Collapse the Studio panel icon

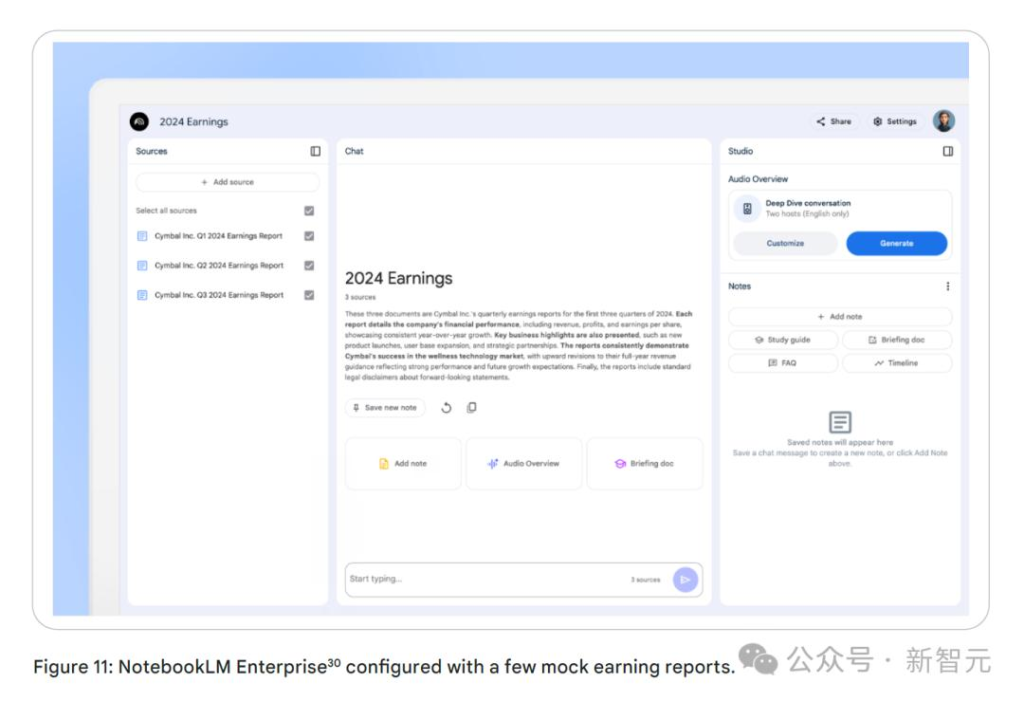click(x=947, y=152)
